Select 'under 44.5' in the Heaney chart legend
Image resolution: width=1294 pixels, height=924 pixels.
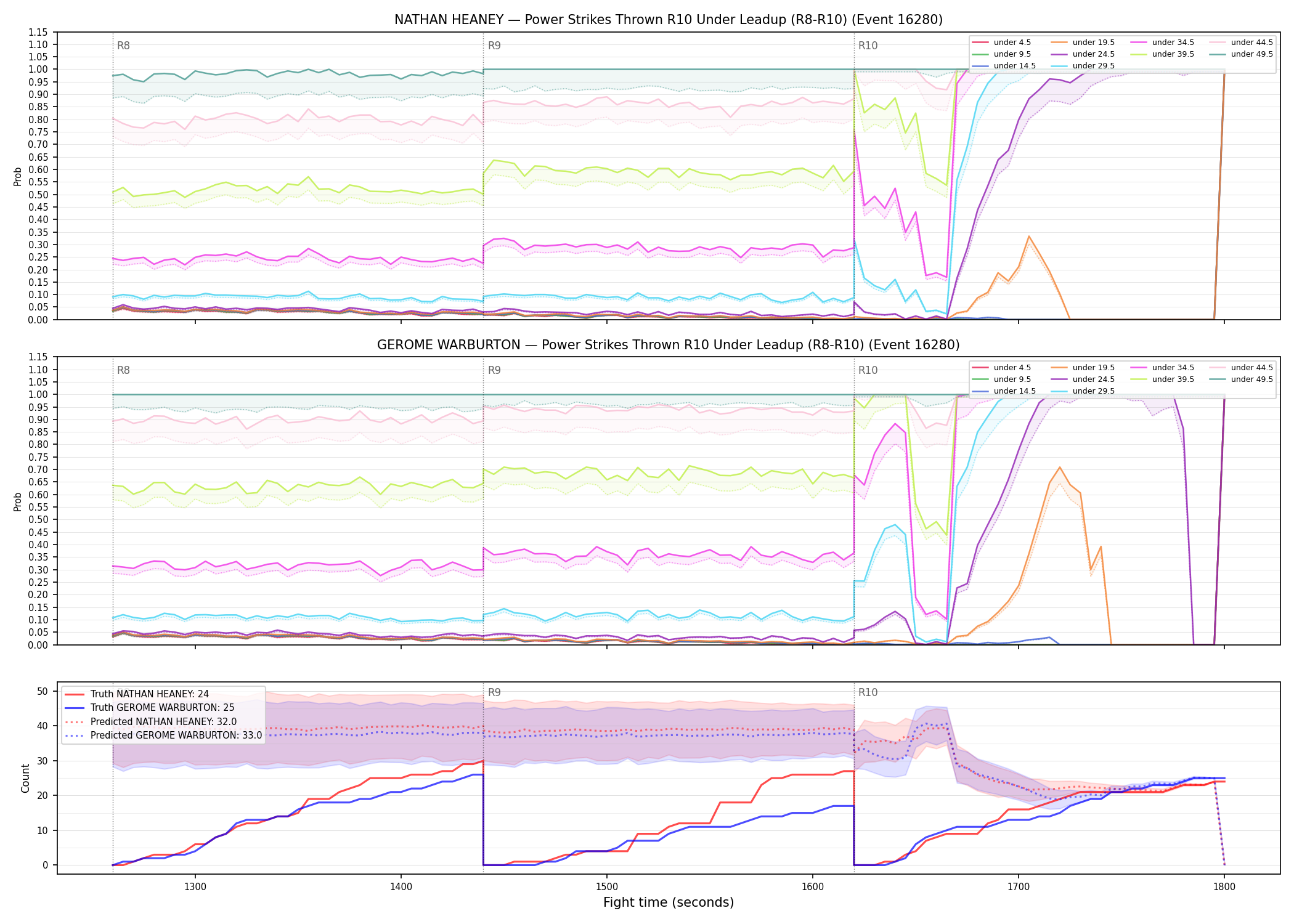coord(1252,43)
